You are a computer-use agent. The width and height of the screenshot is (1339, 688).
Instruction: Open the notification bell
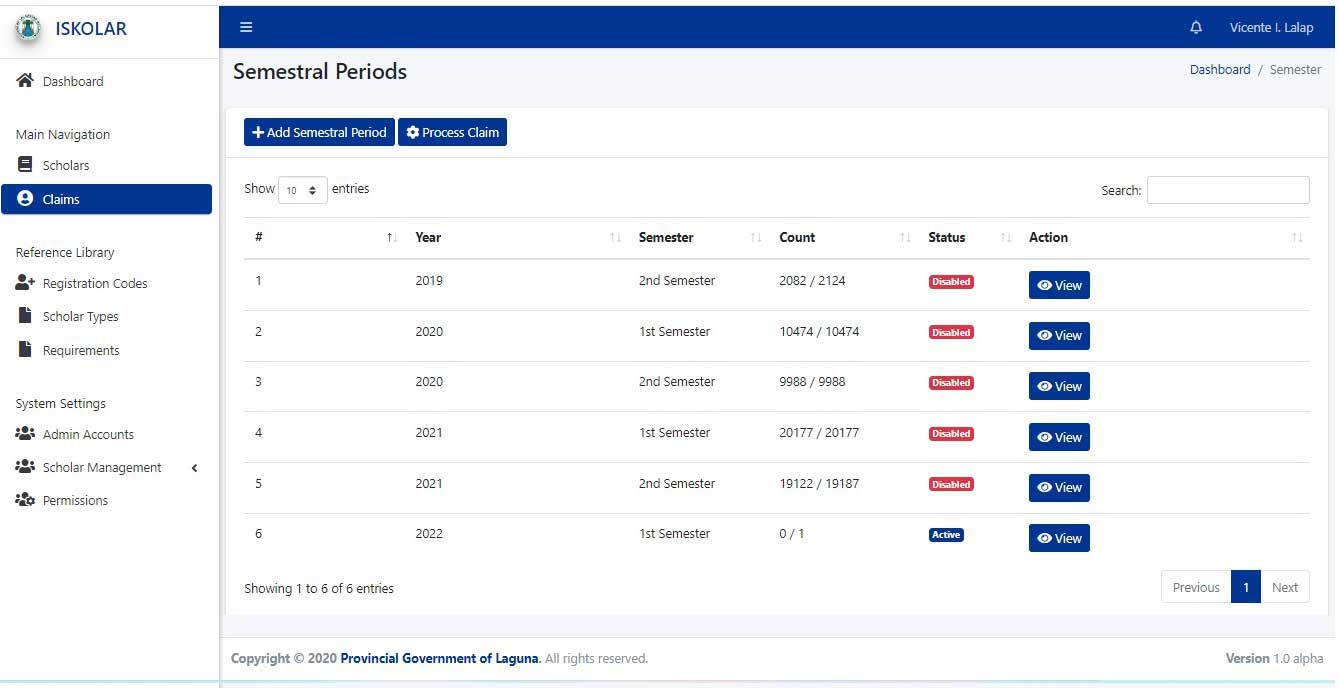click(x=1196, y=28)
